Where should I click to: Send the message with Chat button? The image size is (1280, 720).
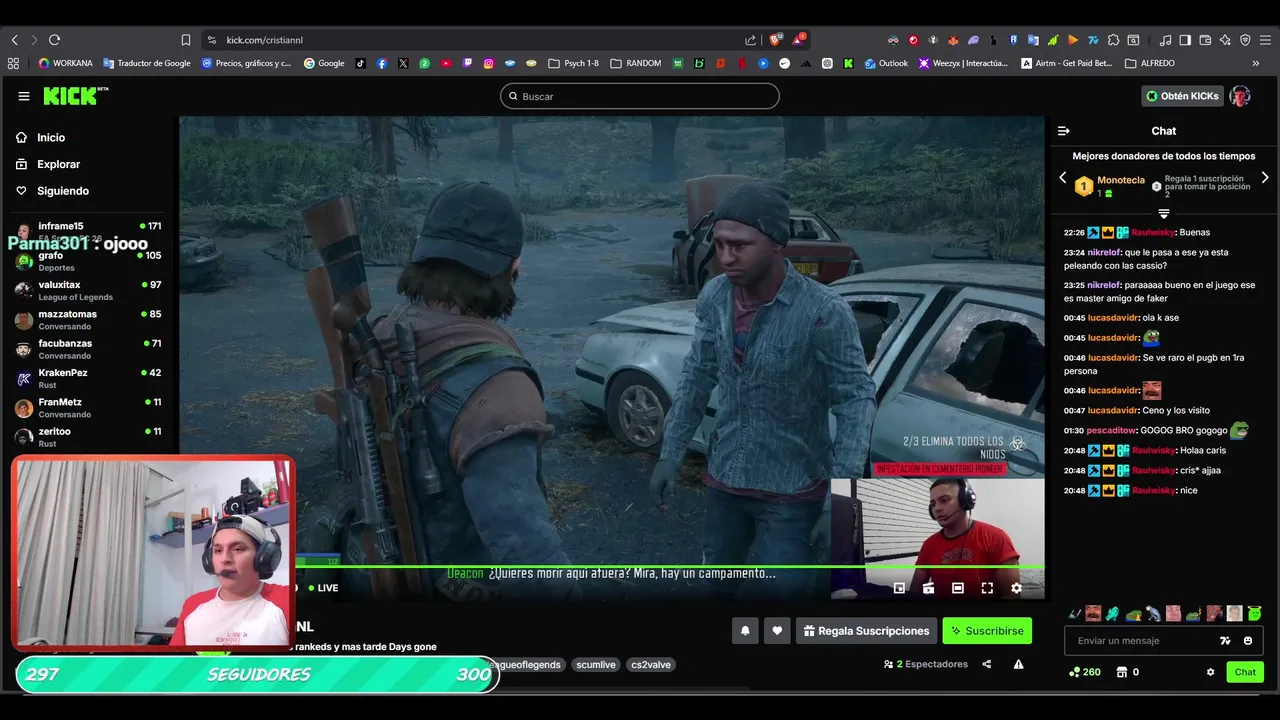click(x=1245, y=672)
